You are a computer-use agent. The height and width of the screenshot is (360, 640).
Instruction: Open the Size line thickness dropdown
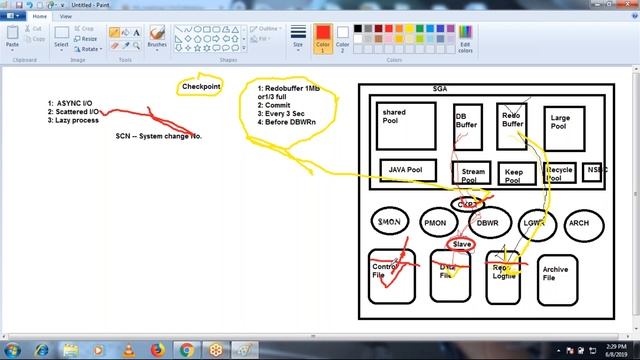(298, 39)
